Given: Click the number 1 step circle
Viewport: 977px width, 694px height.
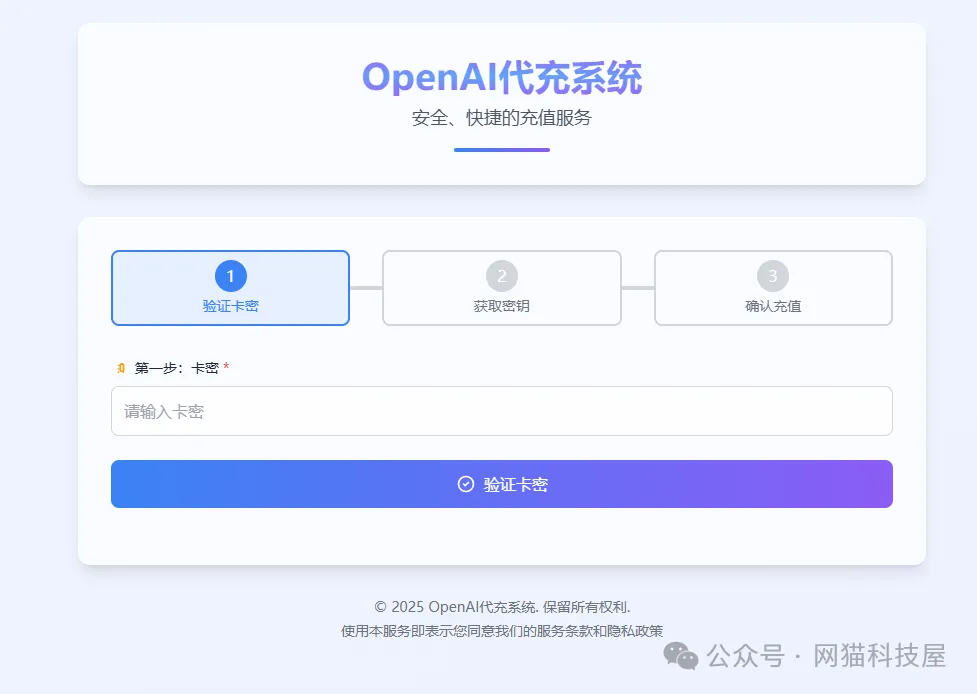Looking at the screenshot, I should point(231,276).
